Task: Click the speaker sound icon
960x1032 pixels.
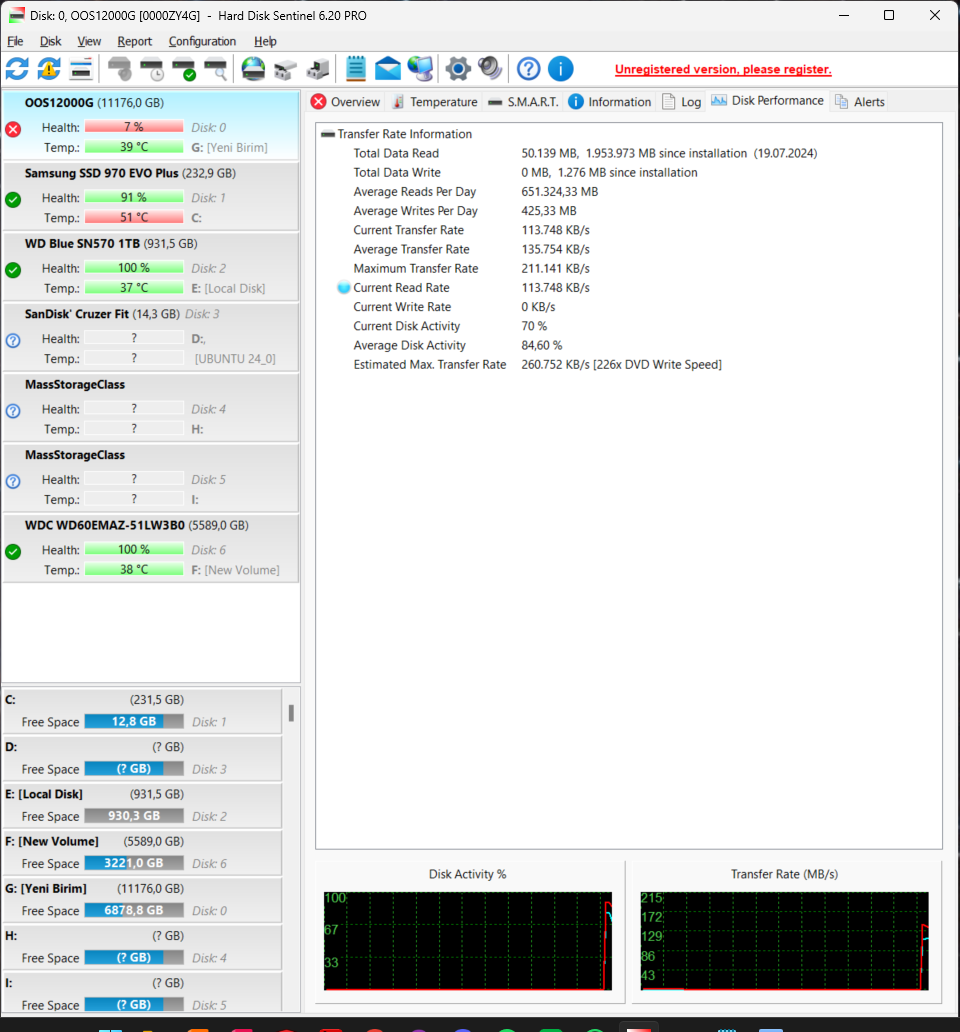Action: (490, 68)
